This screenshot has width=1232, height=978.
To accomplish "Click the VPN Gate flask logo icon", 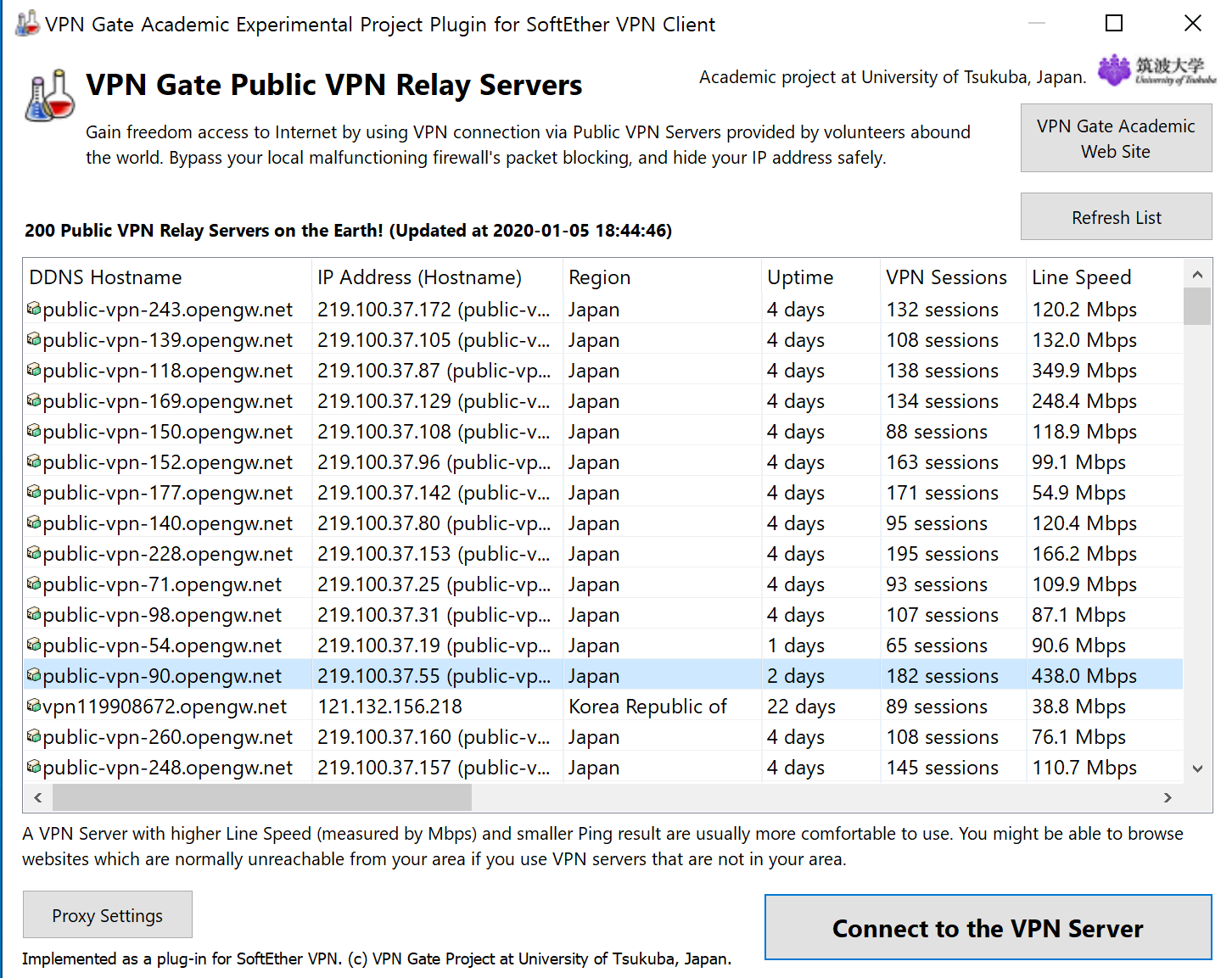I will pos(50,96).
